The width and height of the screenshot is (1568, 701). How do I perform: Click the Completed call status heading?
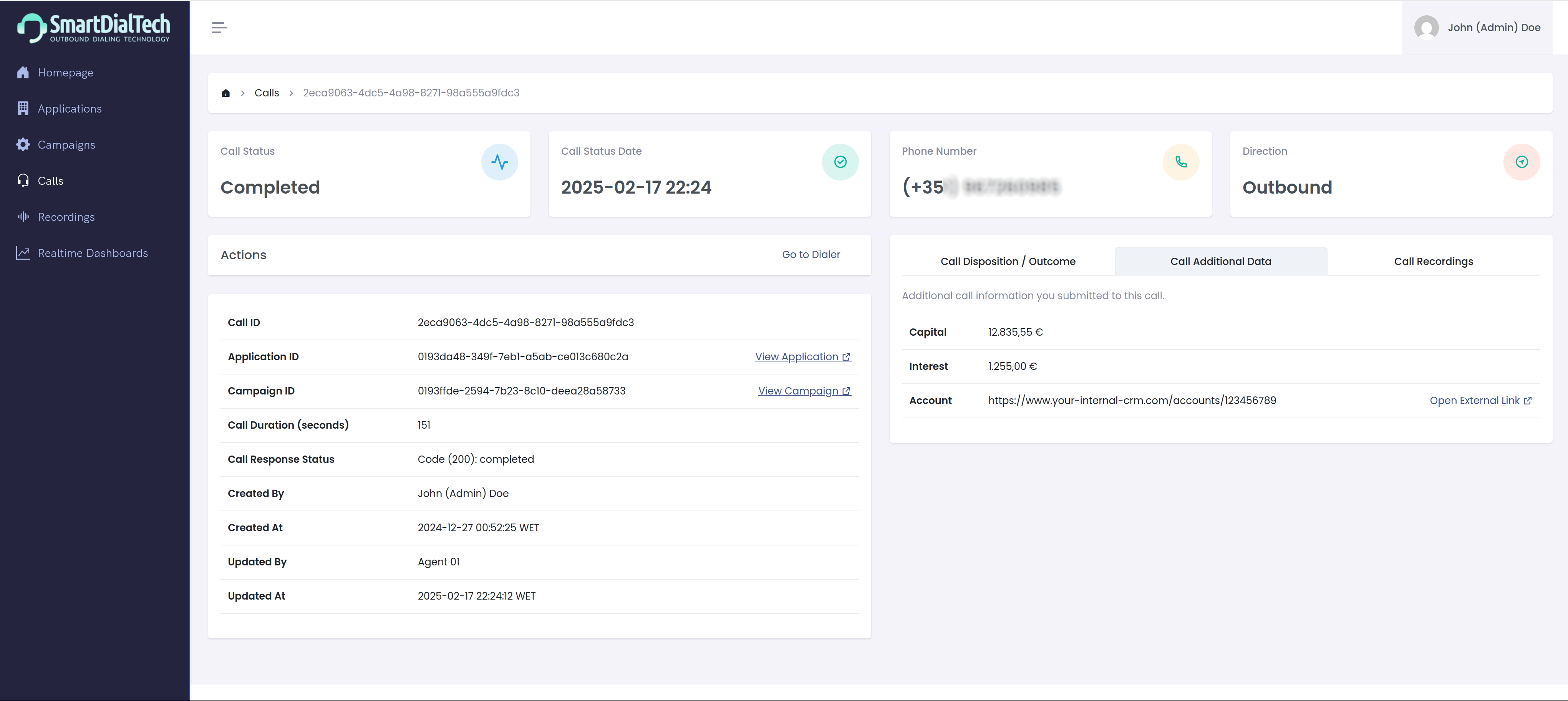(x=270, y=187)
